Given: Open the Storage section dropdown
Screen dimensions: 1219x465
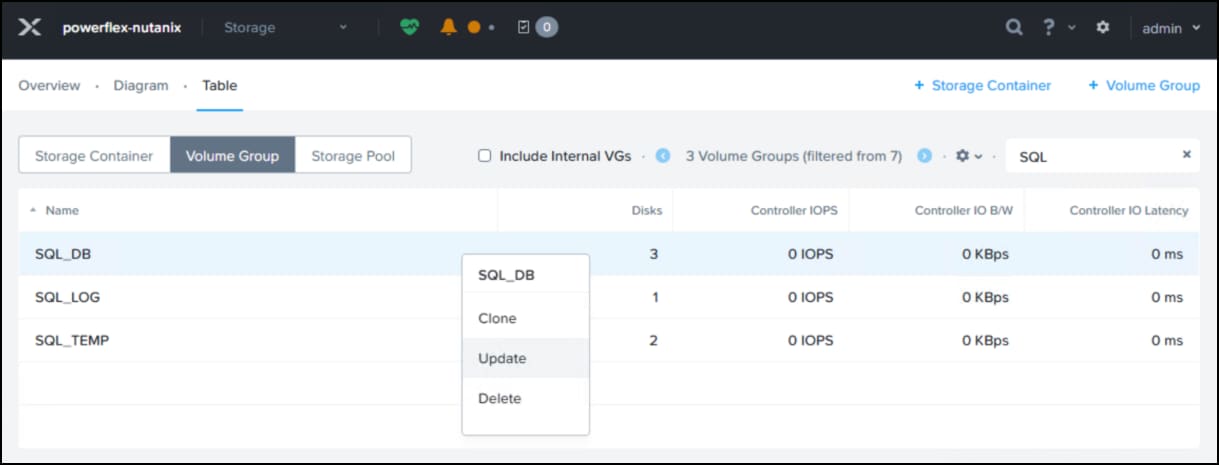Looking at the screenshot, I should [x=285, y=28].
